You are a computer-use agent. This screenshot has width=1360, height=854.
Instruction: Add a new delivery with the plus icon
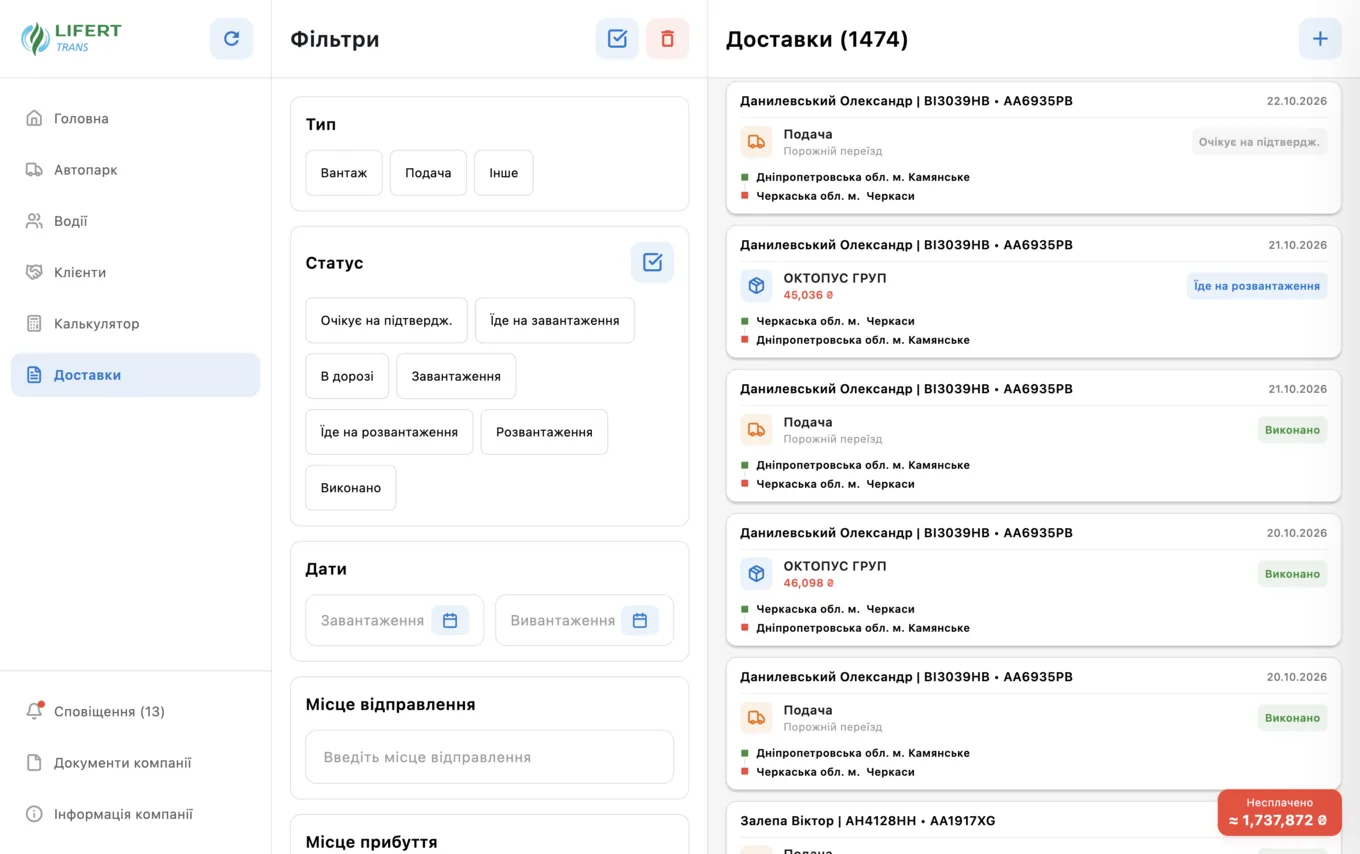[1320, 39]
